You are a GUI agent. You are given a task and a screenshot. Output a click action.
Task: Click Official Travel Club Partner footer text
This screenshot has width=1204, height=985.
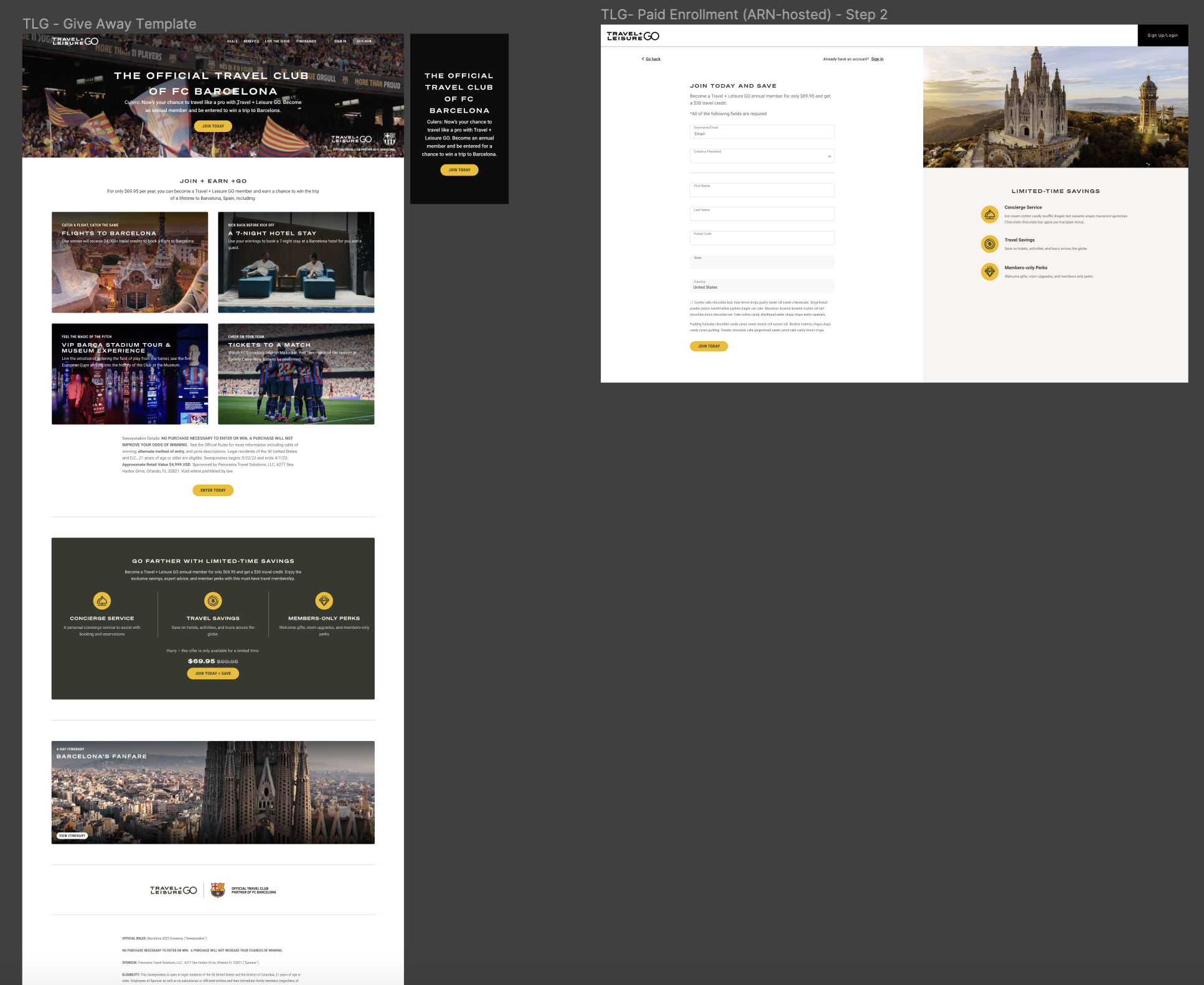coord(254,890)
